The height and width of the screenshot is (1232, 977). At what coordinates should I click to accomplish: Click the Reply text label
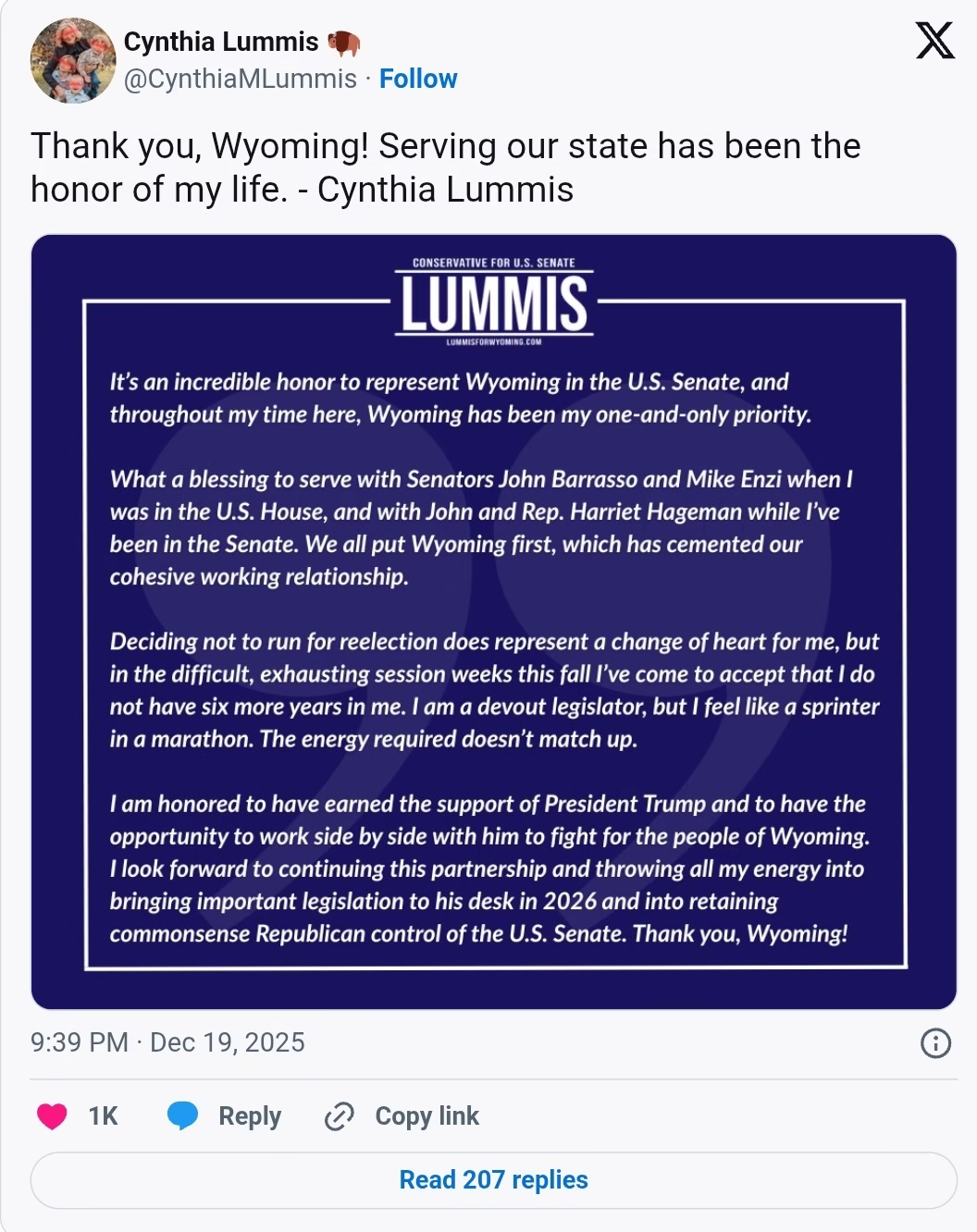tap(250, 1116)
